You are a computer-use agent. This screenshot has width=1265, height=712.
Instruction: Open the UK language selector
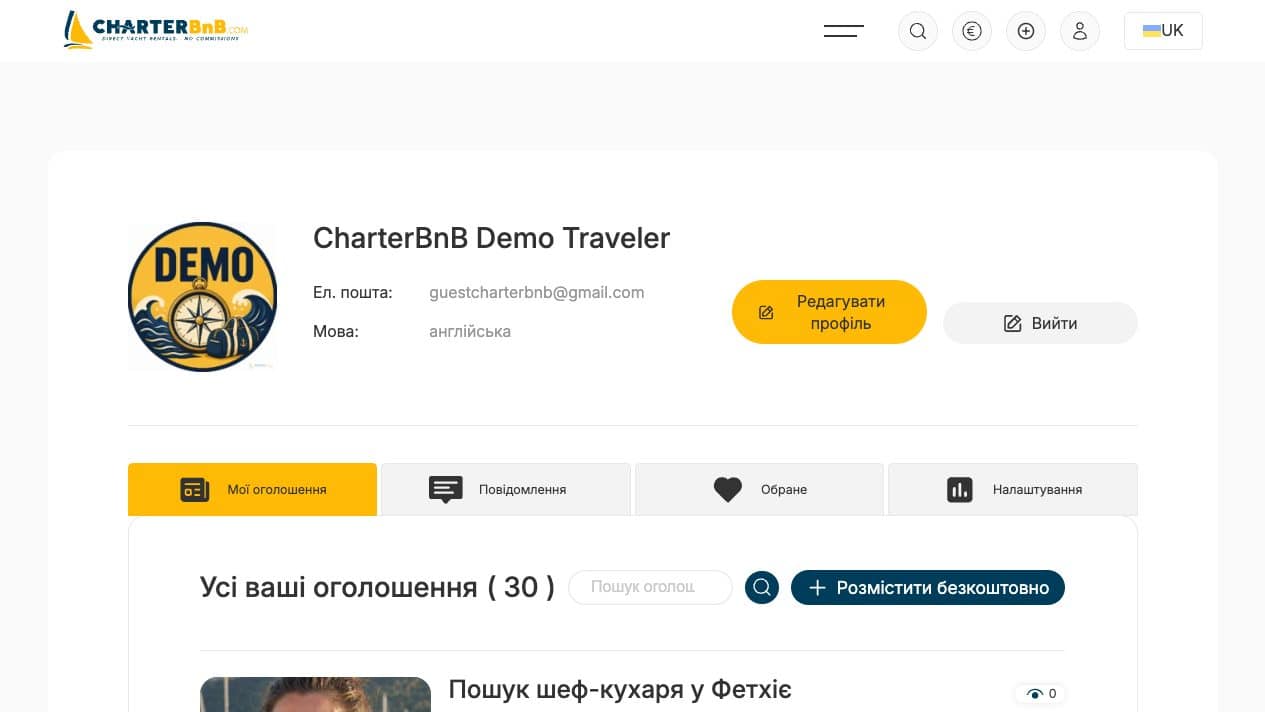point(1163,31)
